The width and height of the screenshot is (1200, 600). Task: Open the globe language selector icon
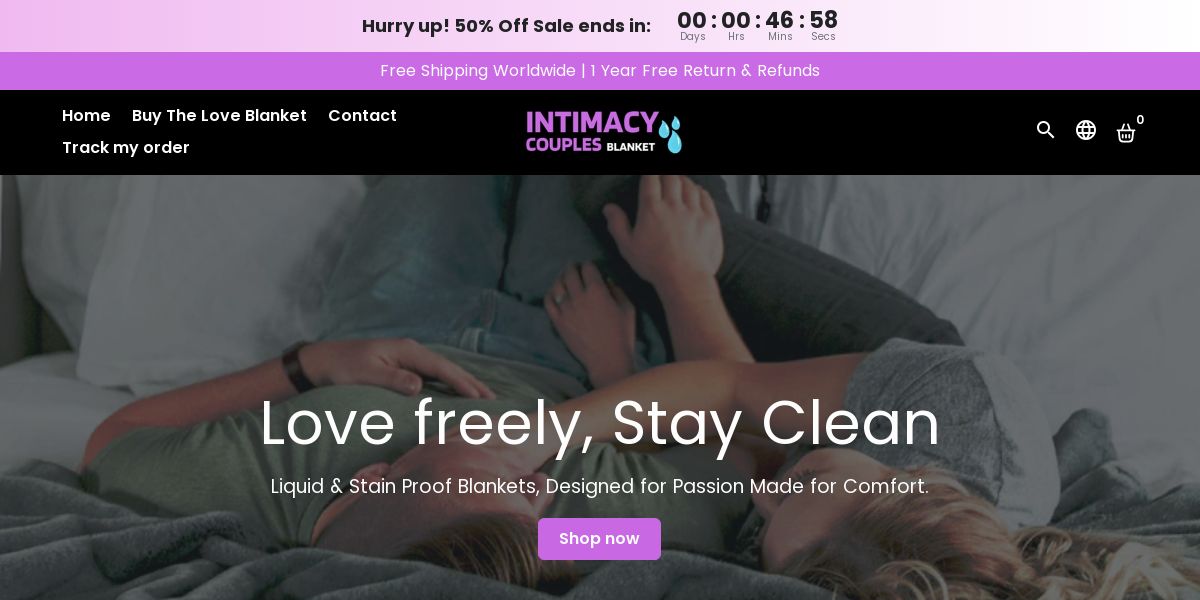[x=1086, y=130]
